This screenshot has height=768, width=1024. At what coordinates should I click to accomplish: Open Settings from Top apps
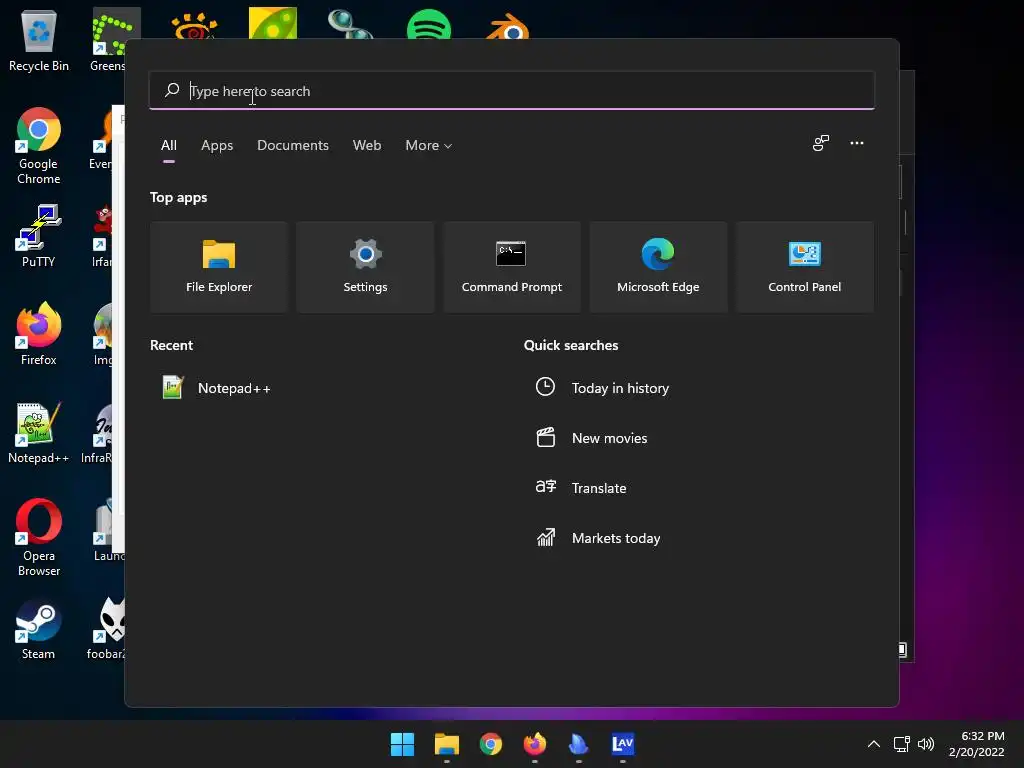365,267
